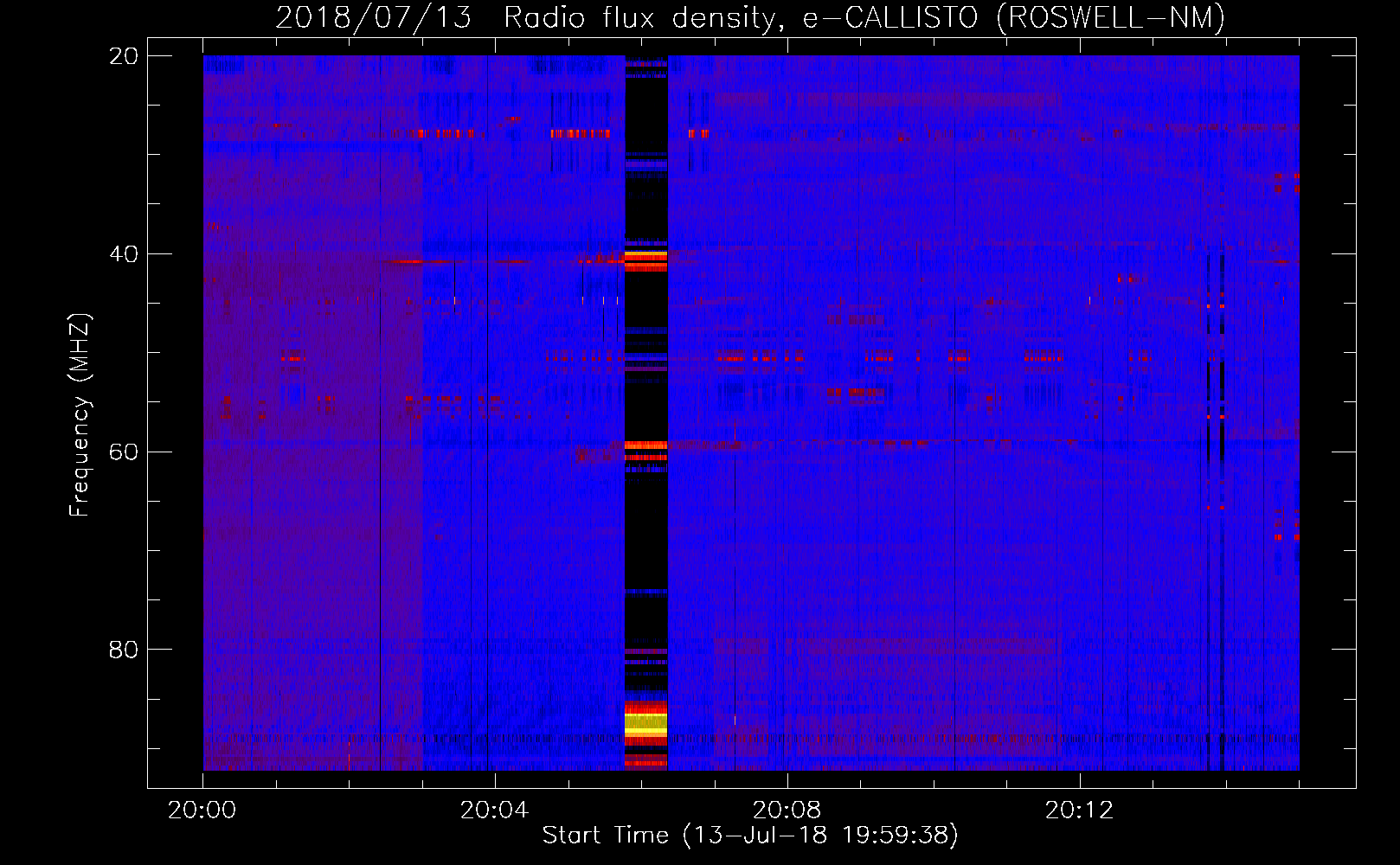
Task: Click the "Start Time (13-Jul-18 19:59:38)" label
Action: pos(750,836)
